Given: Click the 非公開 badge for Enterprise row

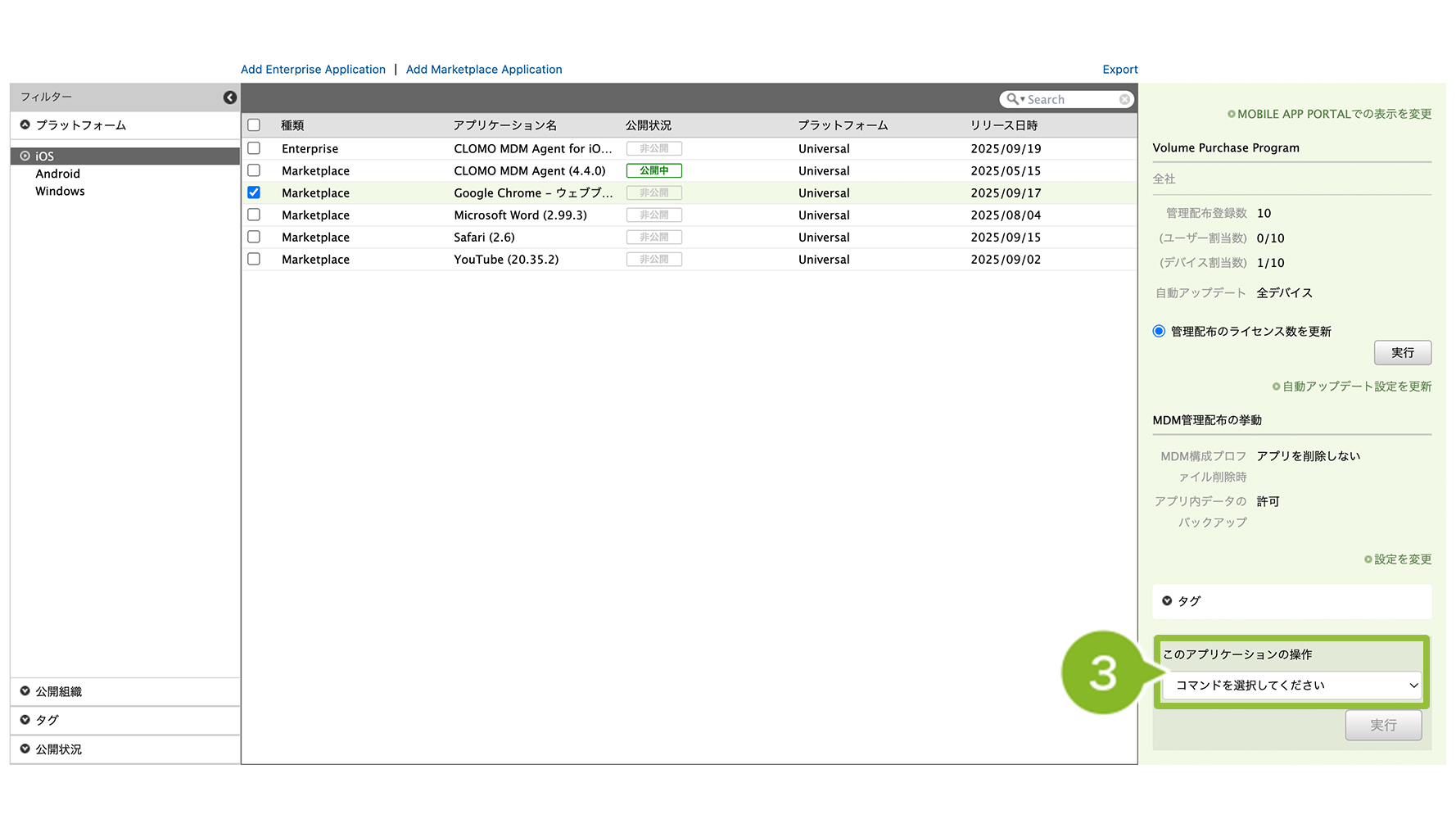Looking at the screenshot, I should pos(653,149).
